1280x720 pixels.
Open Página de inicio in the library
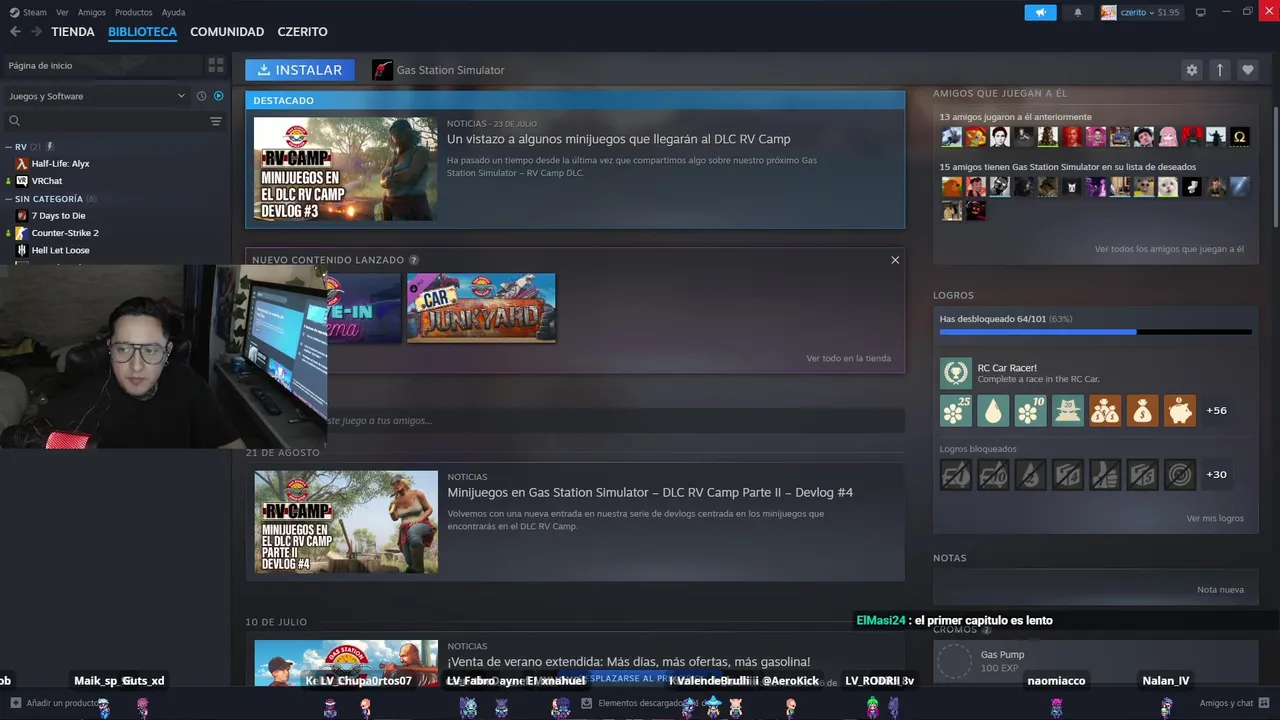(x=102, y=65)
